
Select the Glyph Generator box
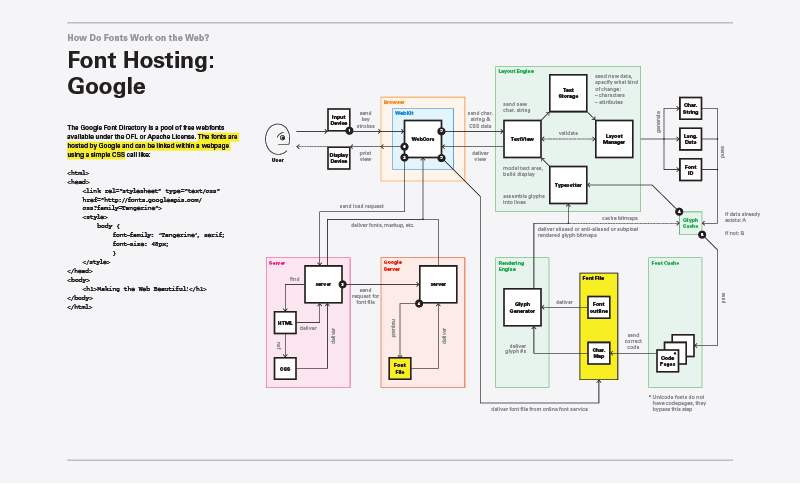522,307
